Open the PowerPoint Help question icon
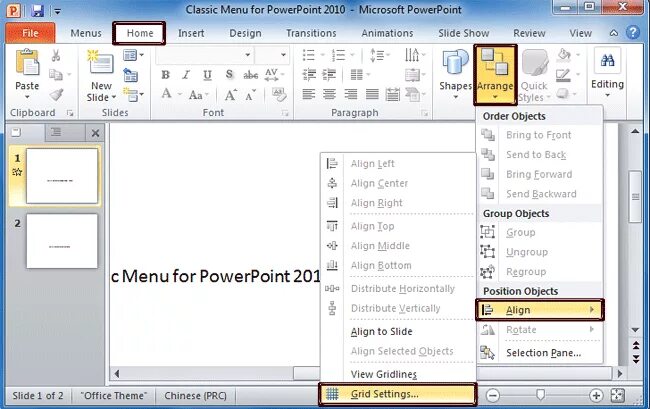 tap(633, 32)
